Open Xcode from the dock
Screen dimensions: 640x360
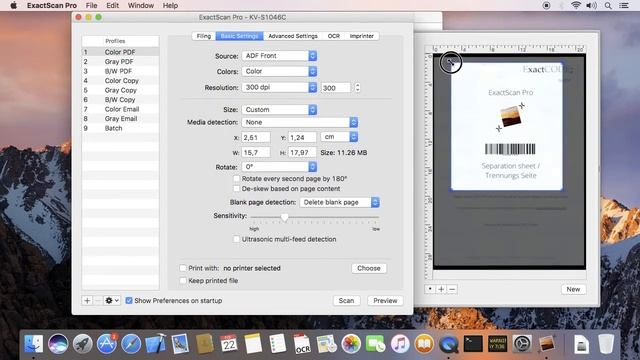(156, 344)
